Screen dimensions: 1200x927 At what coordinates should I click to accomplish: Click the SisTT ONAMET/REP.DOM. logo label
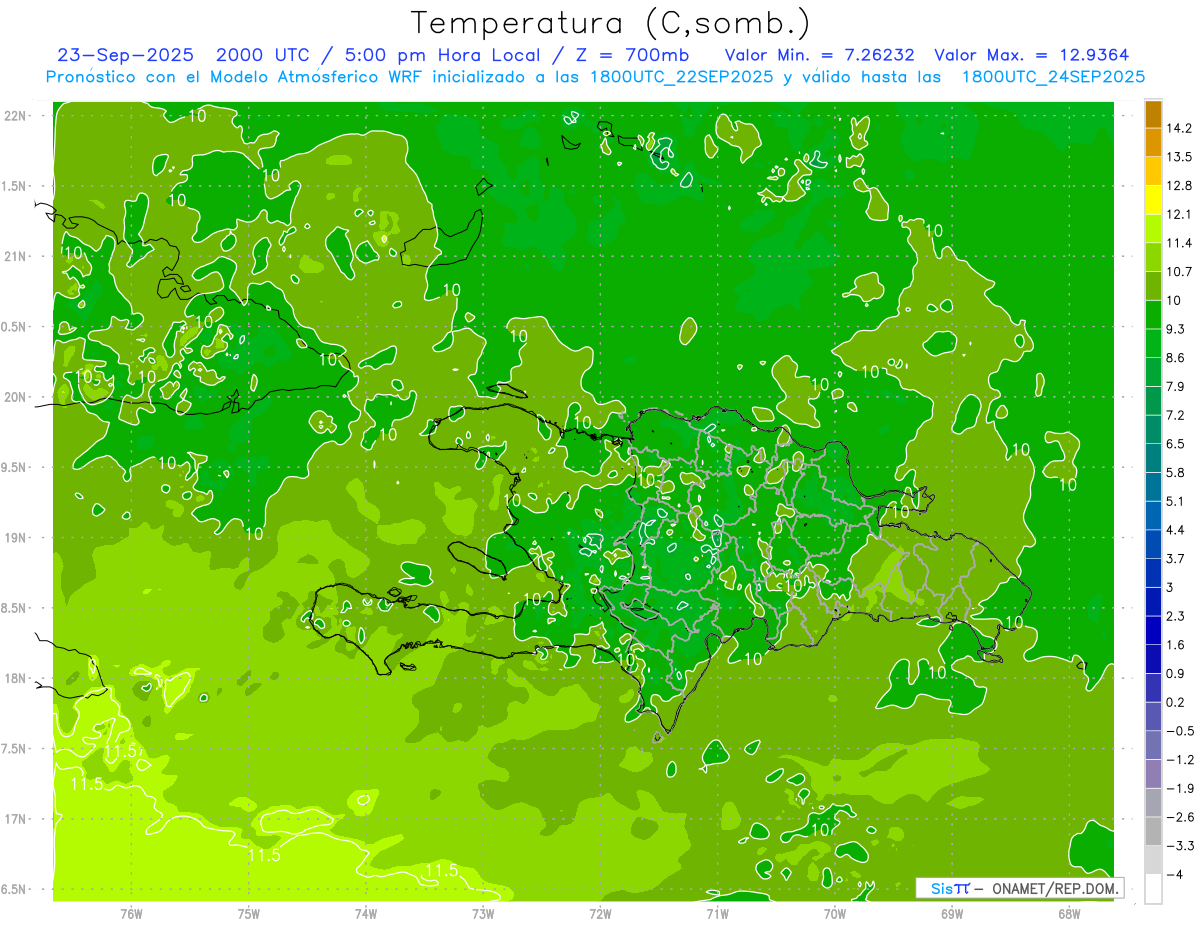click(x=1019, y=888)
